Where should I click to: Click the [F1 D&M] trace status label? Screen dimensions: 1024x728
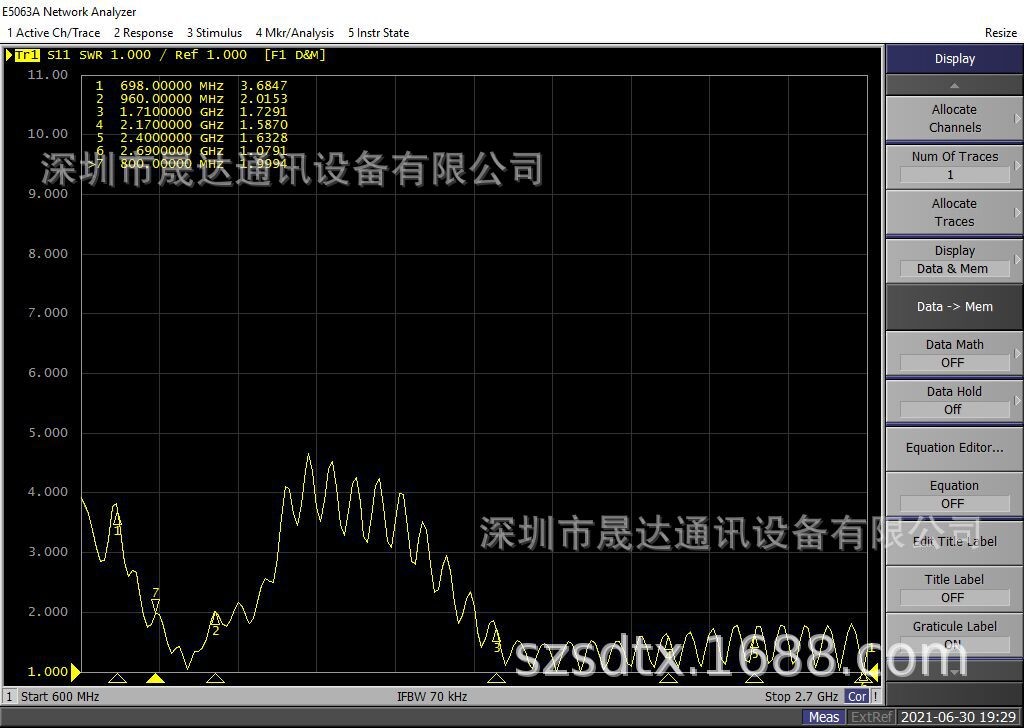tap(295, 55)
